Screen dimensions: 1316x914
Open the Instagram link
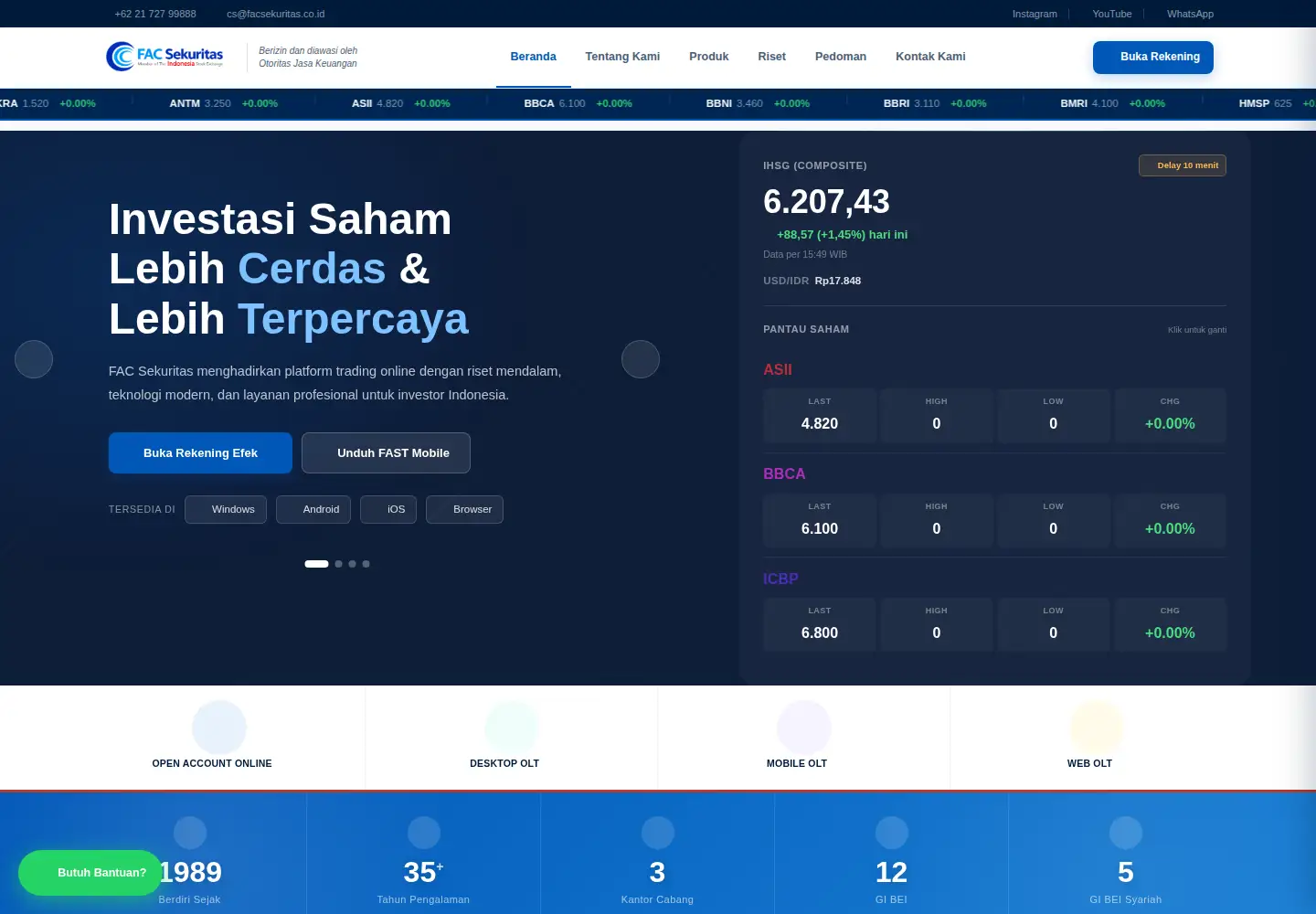(1035, 14)
